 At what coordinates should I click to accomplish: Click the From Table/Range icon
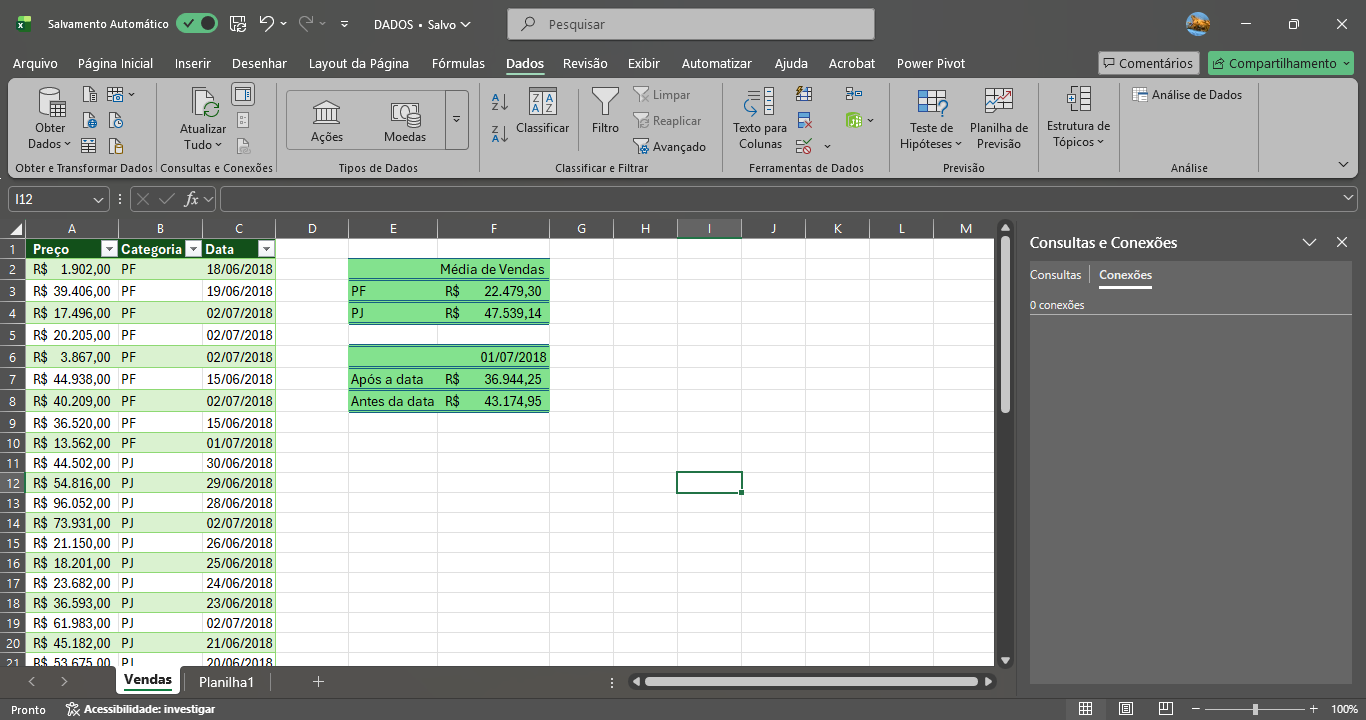(x=90, y=147)
